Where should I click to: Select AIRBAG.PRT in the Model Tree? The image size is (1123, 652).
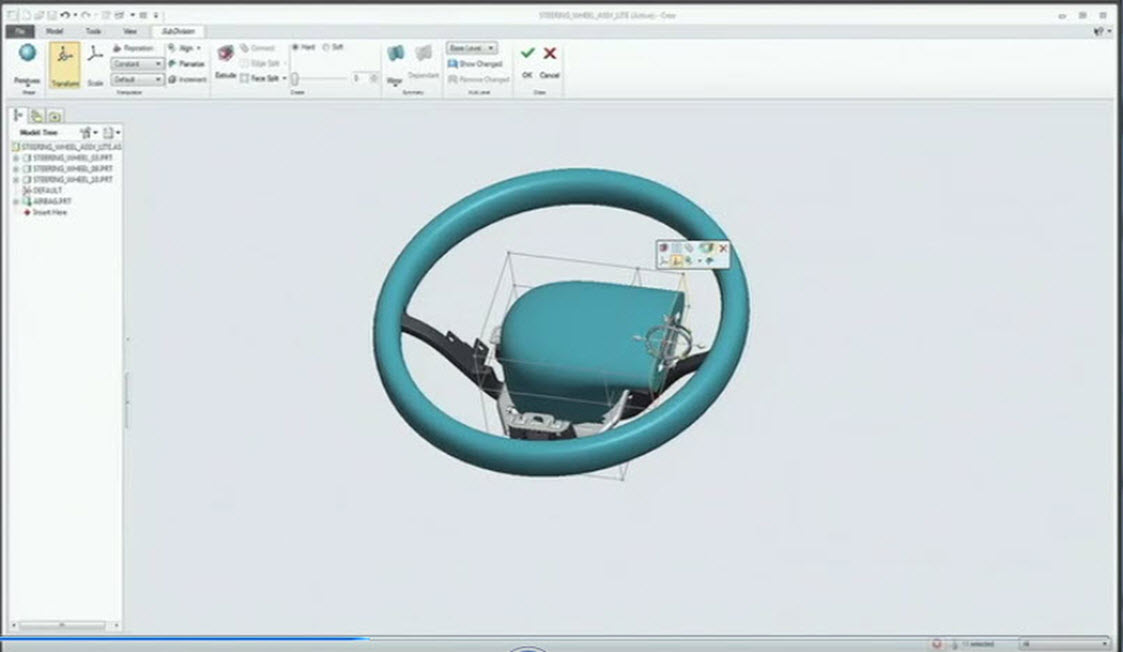point(47,201)
